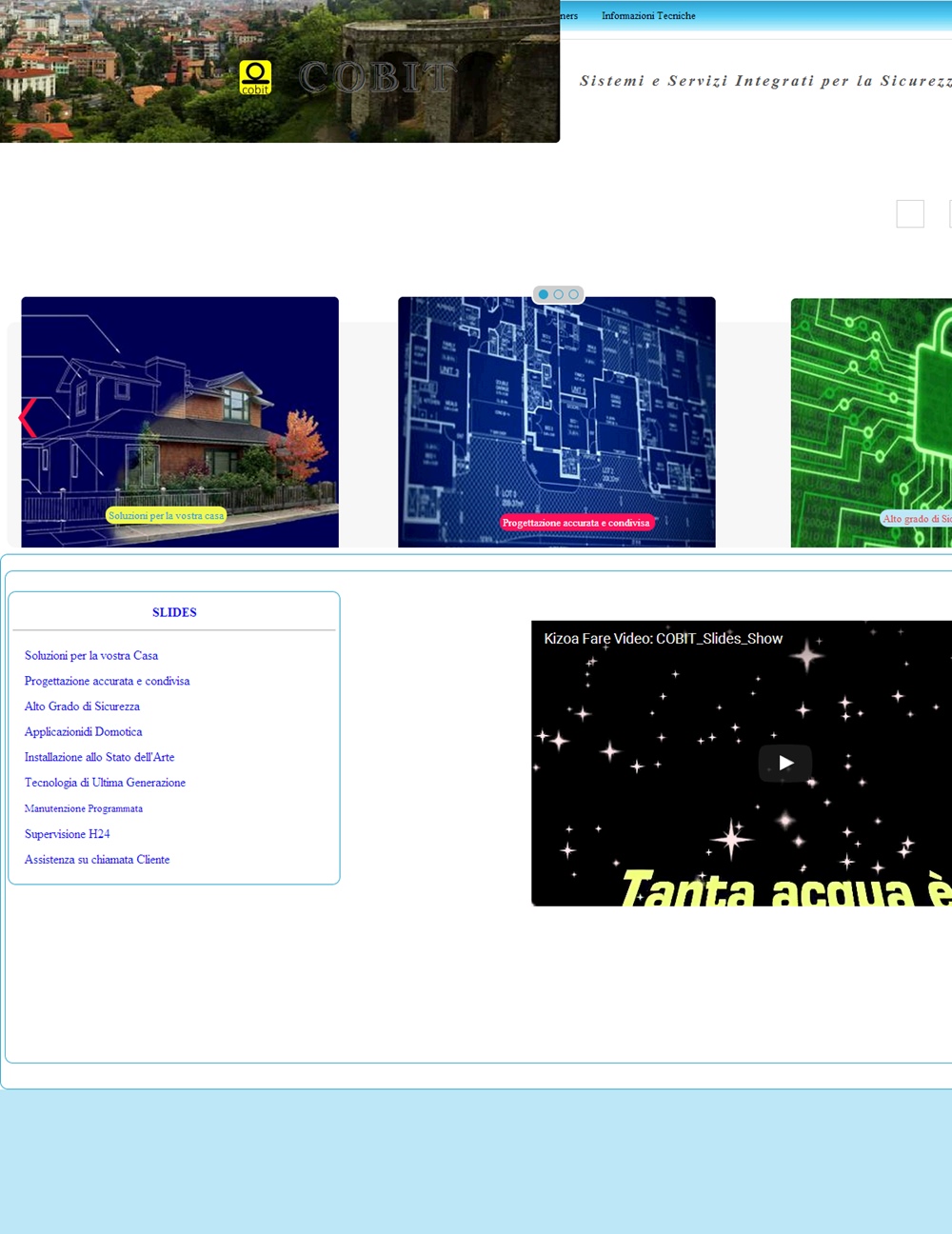
Task: Open 'Alto Grado di Sicurezza' link
Action: 82,707
